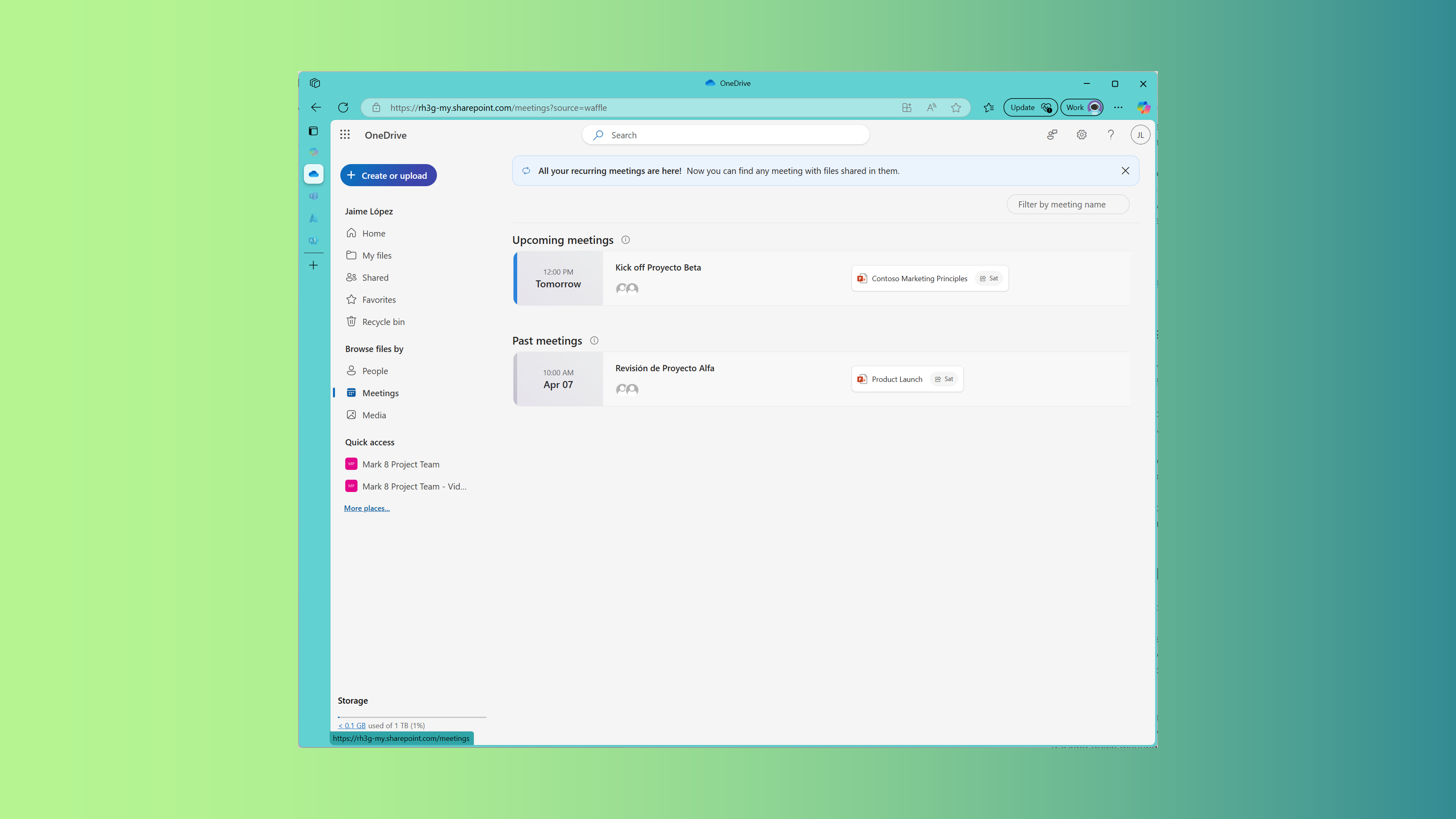Expand Upcoming meetings info tooltip
1456x819 pixels.
click(x=625, y=240)
